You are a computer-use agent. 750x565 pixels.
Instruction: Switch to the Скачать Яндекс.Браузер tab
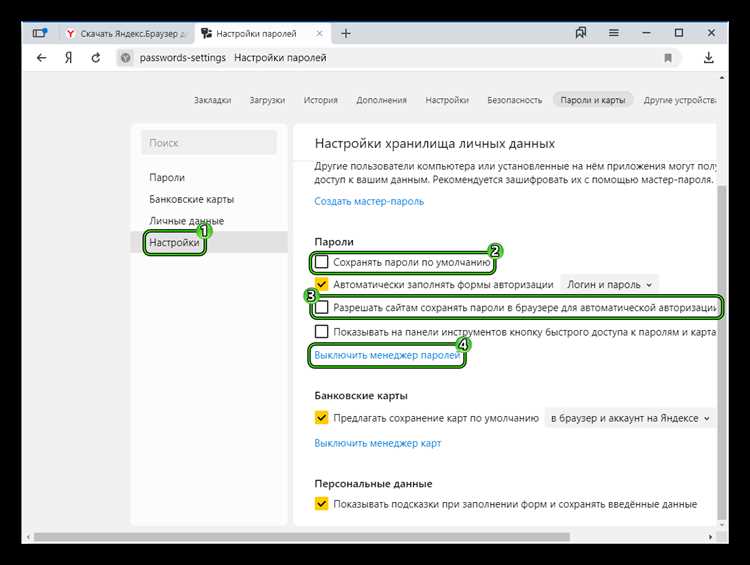tap(126, 33)
